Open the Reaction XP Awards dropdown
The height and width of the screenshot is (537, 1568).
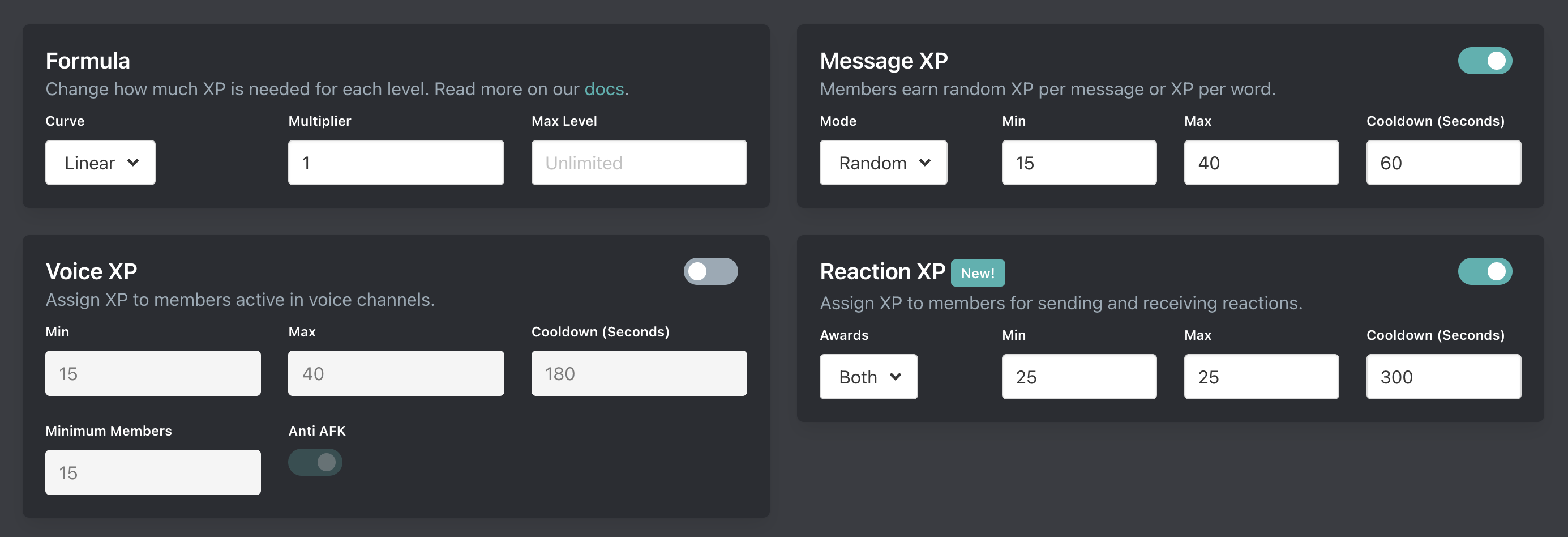pyautogui.click(x=868, y=376)
